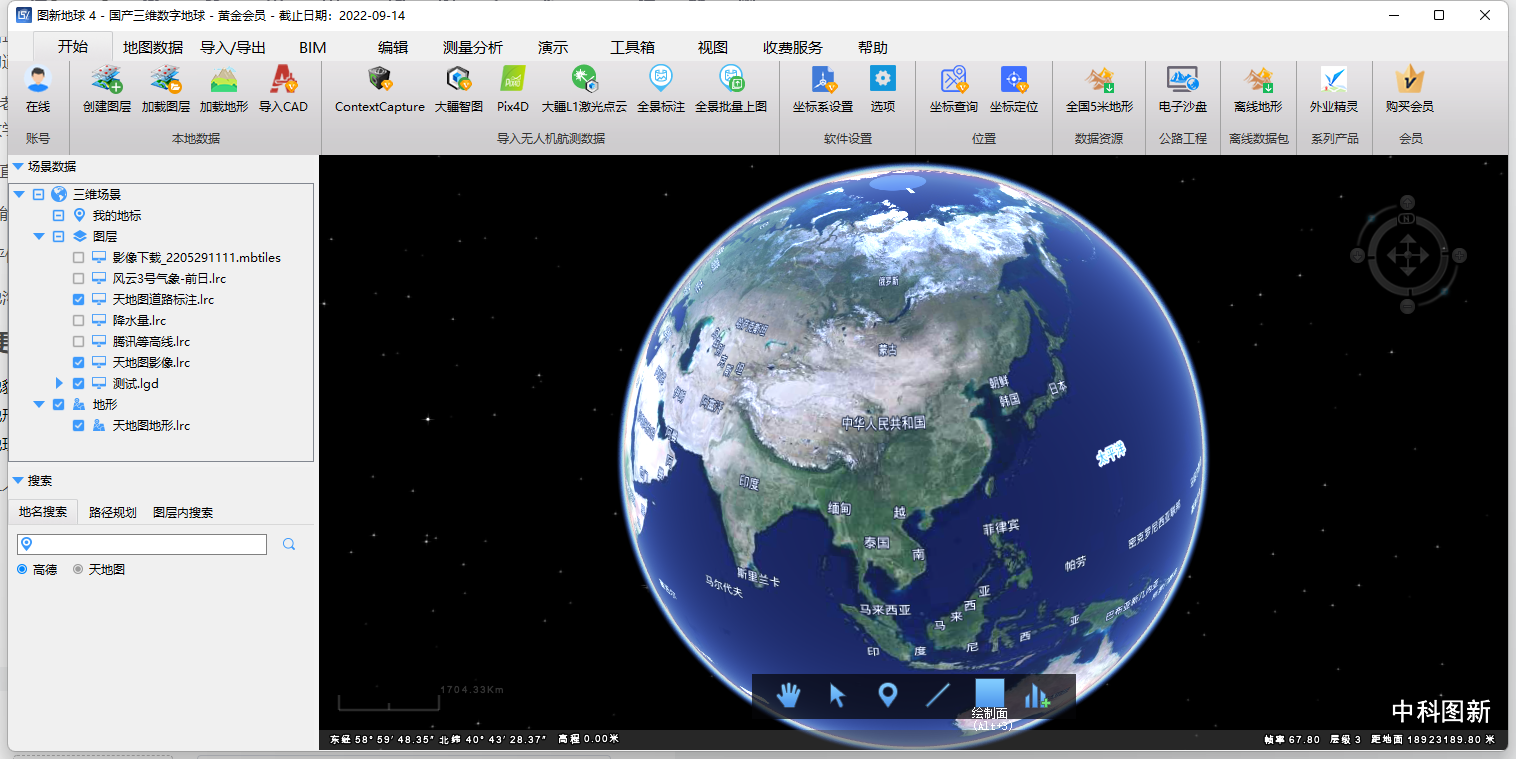Viewport: 1516px width, 759px height.
Task: Toggle the 测试.lgd checkbox
Action: [78, 384]
